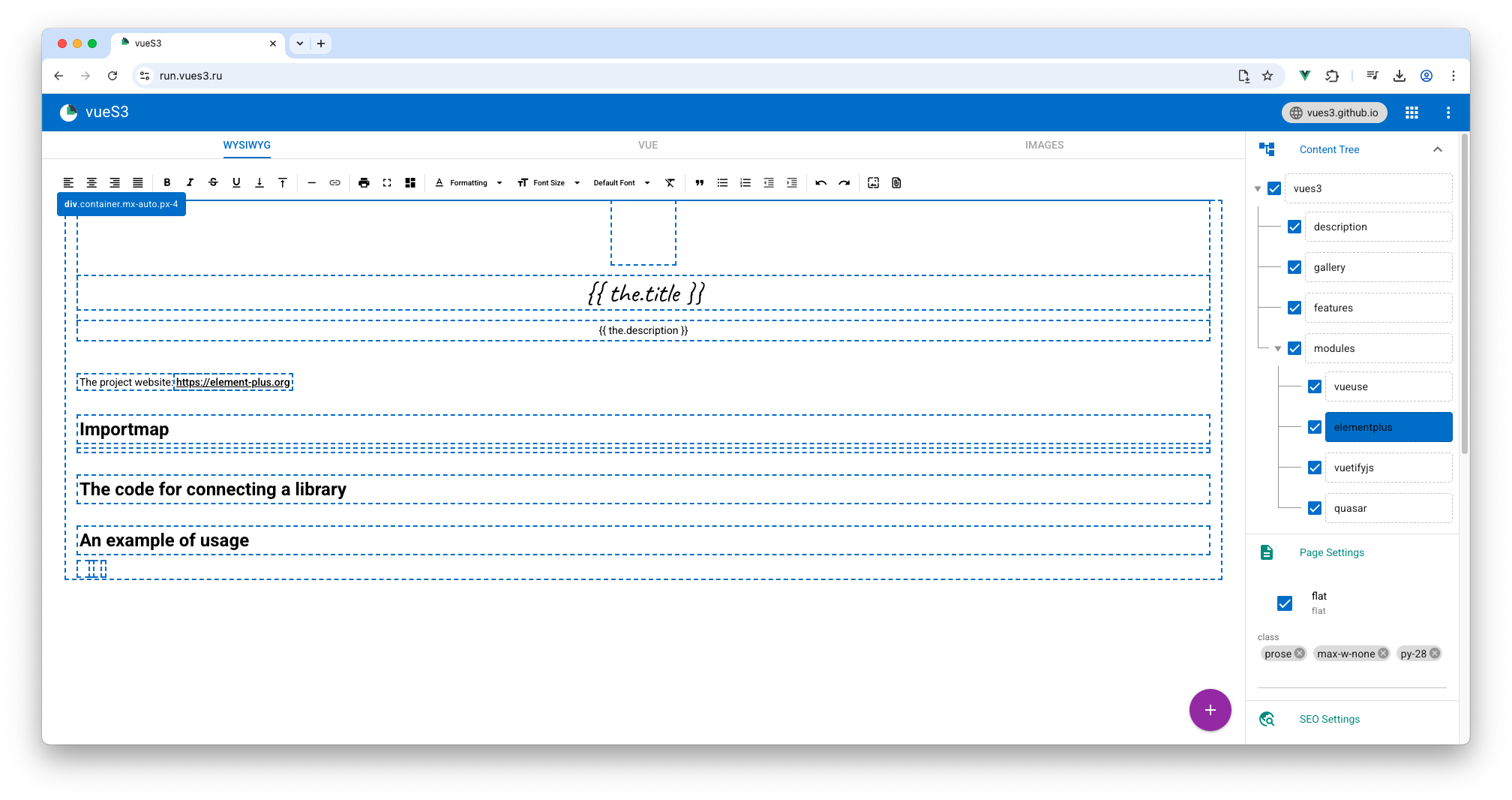Open the vues3.github.io link button
Image resolution: width=1512 pixels, height=800 pixels.
tap(1334, 113)
